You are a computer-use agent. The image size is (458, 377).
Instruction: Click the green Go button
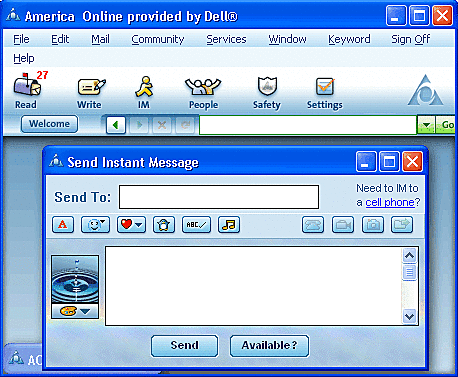click(446, 125)
